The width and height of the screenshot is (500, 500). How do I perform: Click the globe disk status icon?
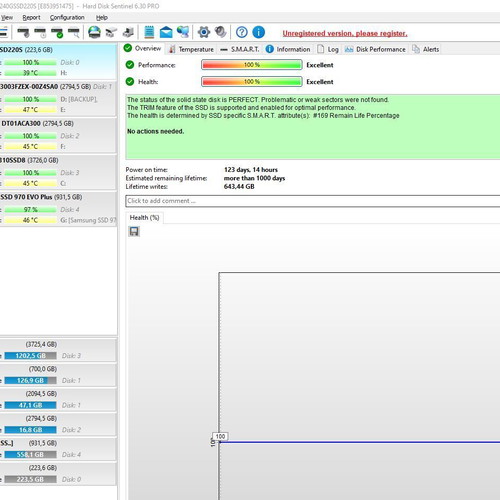[x=94, y=32]
